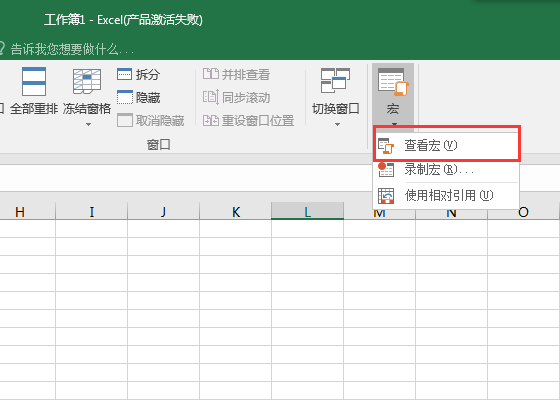The image size is (560, 400).
Task: Click the Freeze Panes (冻结窗格) icon
Action: click(x=87, y=82)
